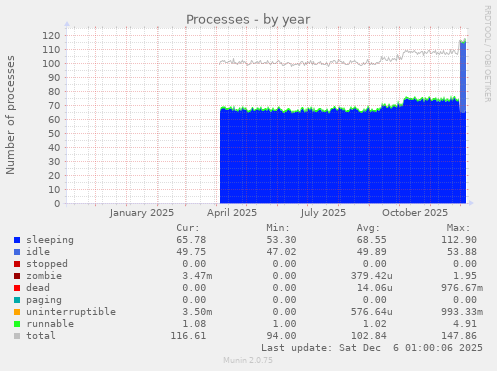This screenshot has width=497, height=371.
Task: Click the 50 y-axis tick label
Action: (55, 134)
